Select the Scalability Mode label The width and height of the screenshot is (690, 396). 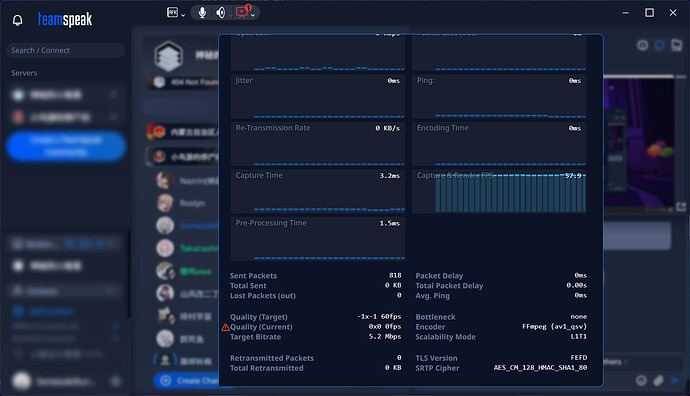coord(445,337)
